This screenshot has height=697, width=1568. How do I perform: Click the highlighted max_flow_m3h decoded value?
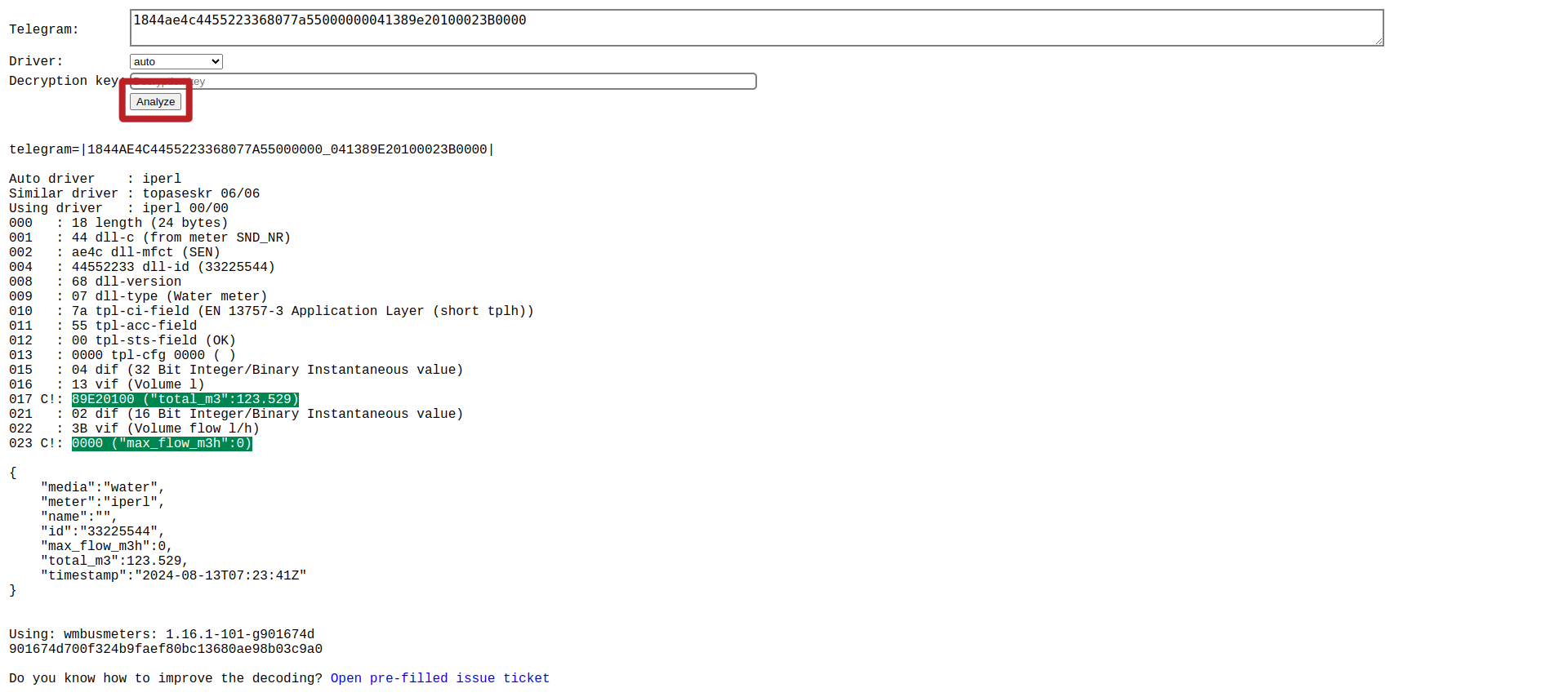(x=162, y=443)
